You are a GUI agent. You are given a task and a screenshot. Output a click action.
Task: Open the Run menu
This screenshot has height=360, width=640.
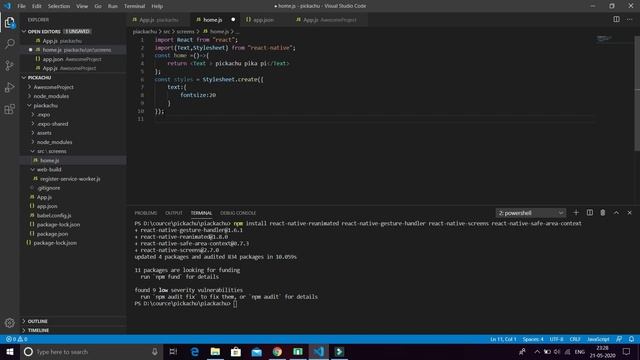[x=113, y=6]
